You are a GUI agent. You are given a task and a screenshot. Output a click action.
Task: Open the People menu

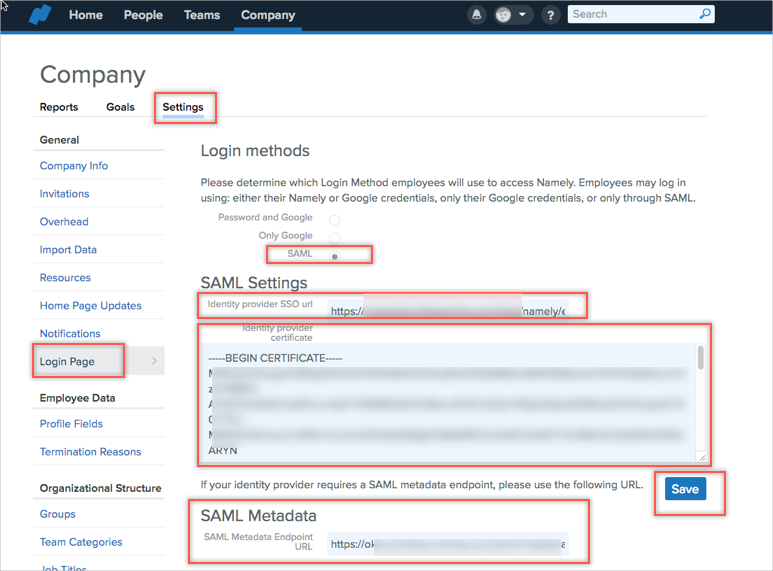tap(143, 15)
